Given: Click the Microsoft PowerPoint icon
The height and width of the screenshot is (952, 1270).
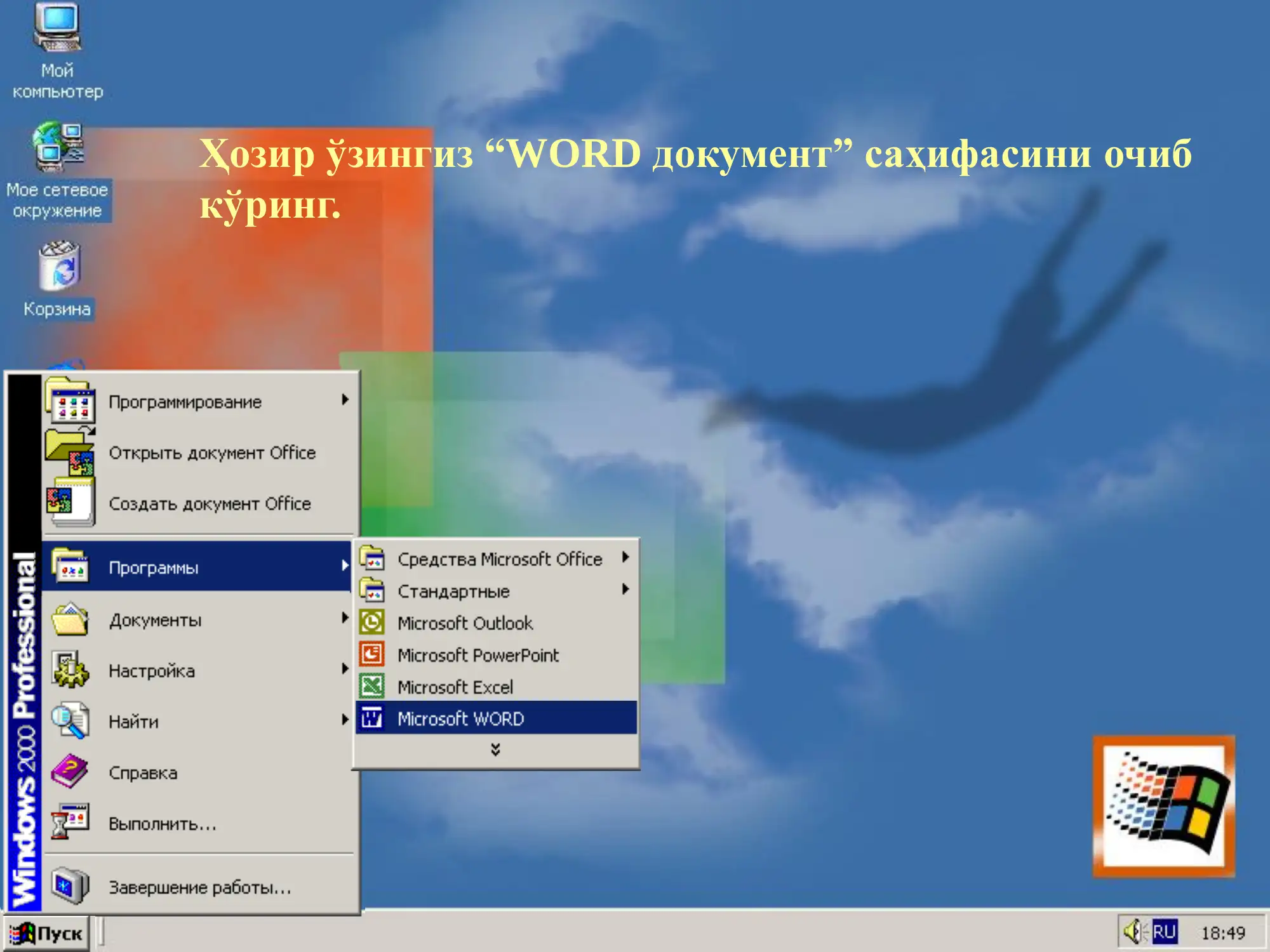Looking at the screenshot, I should point(372,654).
